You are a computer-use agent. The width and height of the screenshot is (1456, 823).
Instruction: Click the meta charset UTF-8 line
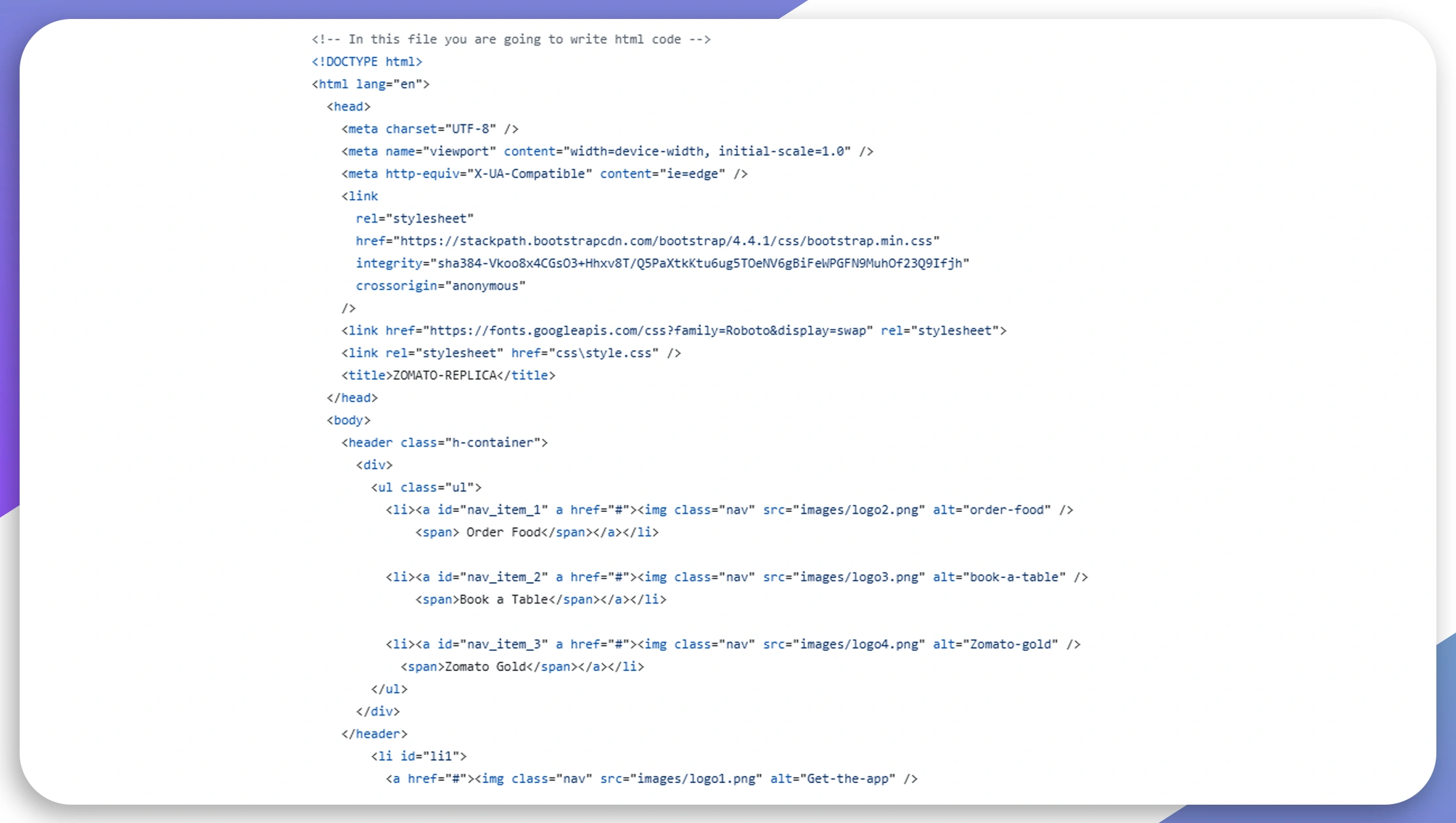coord(430,129)
